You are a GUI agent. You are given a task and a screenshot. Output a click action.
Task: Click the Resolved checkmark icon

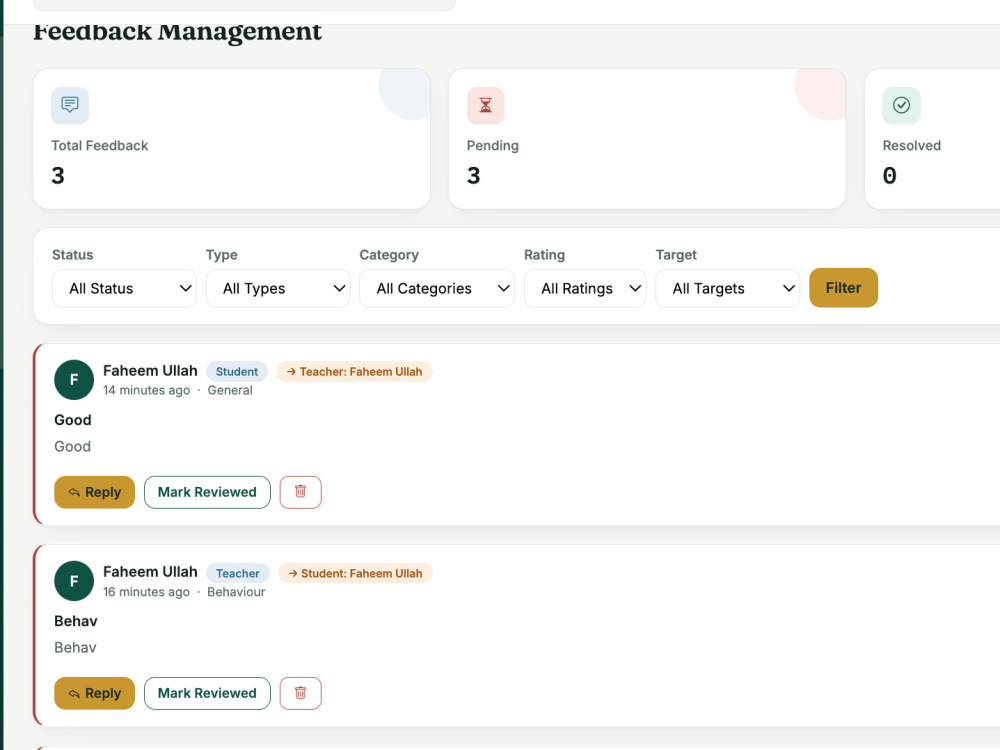(x=901, y=105)
